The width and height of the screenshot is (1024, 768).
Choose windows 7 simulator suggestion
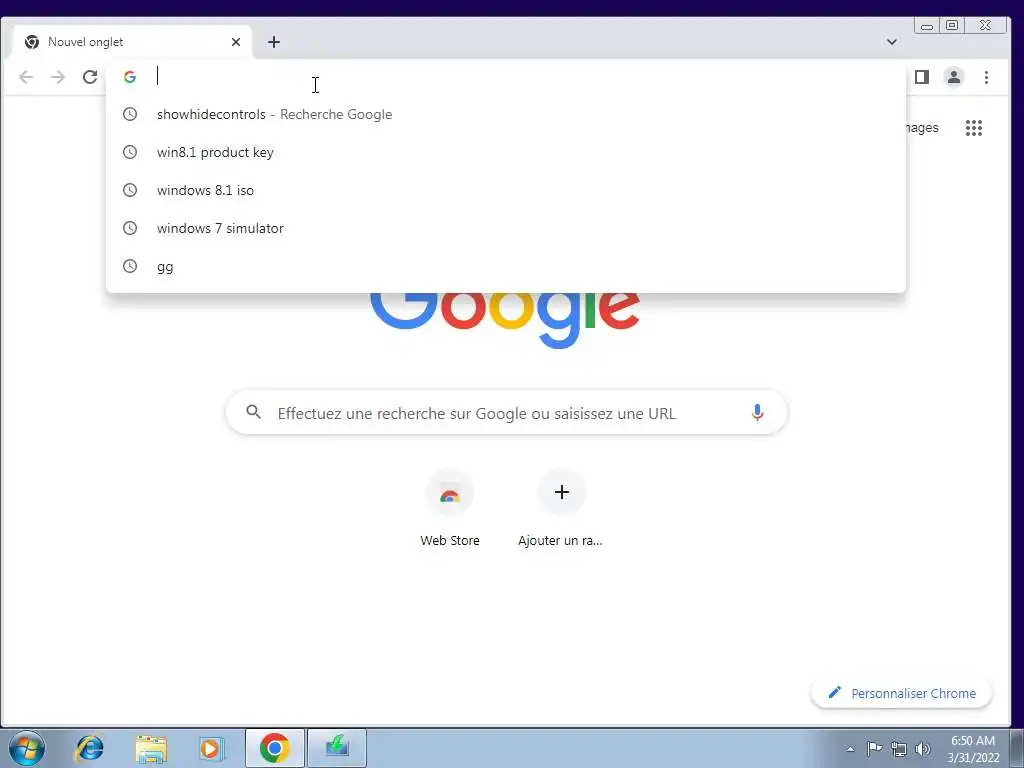click(505, 228)
